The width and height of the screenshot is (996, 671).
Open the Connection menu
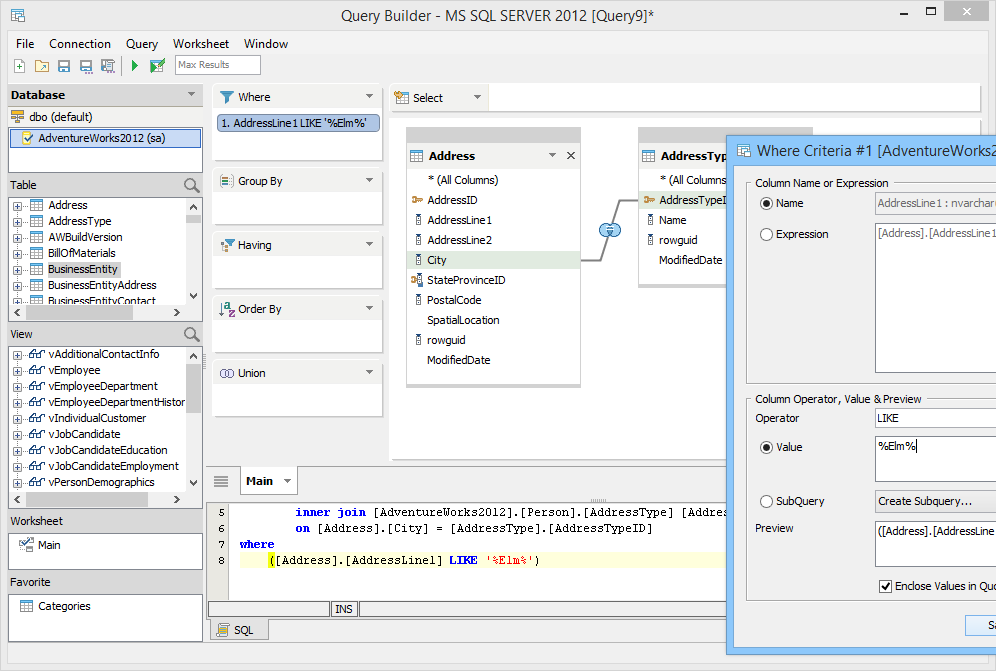click(x=80, y=44)
